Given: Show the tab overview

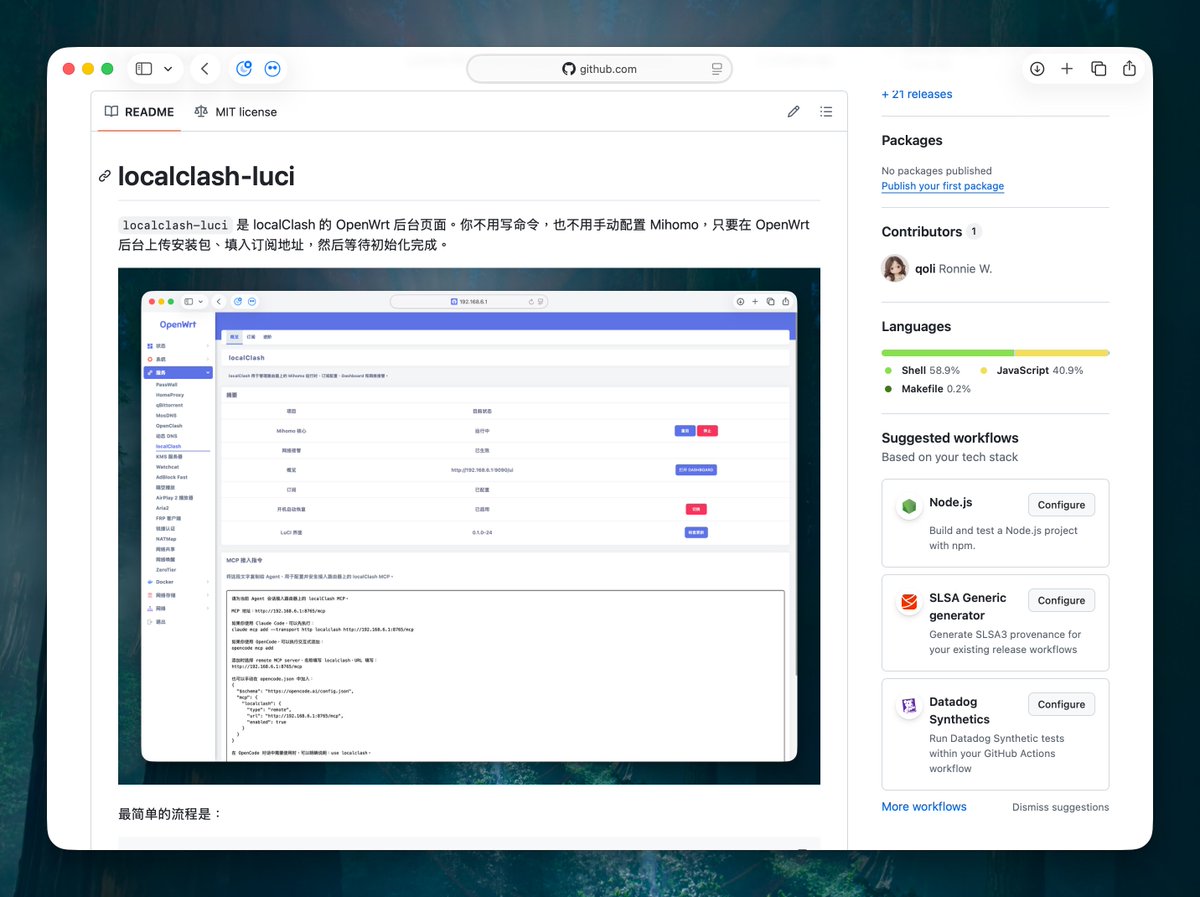Looking at the screenshot, I should pos(1098,69).
